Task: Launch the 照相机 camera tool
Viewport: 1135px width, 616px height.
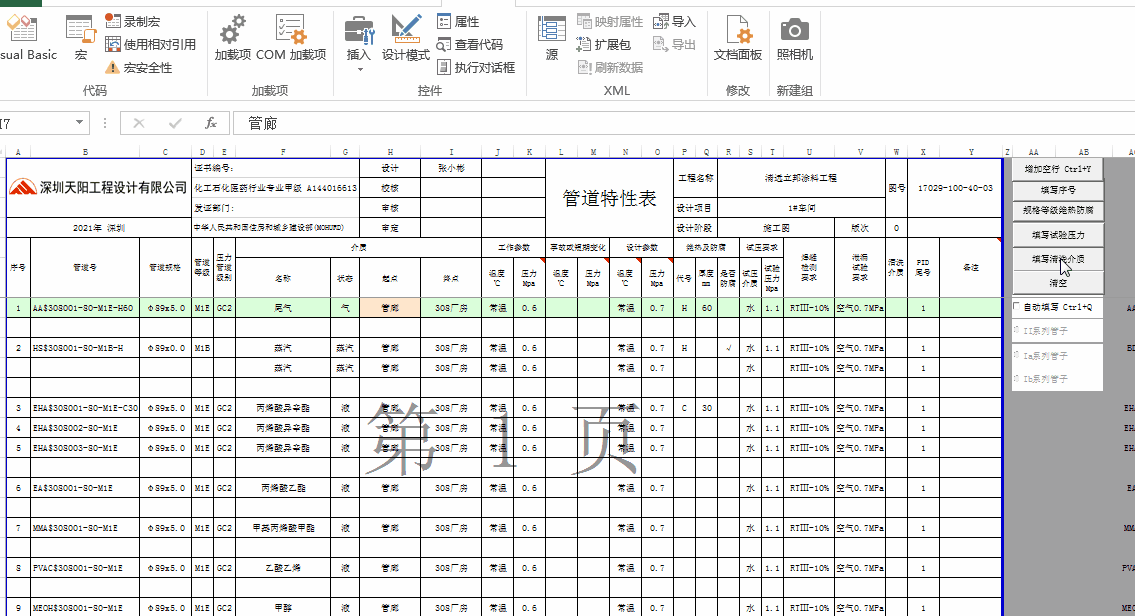Action: tap(794, 38)
